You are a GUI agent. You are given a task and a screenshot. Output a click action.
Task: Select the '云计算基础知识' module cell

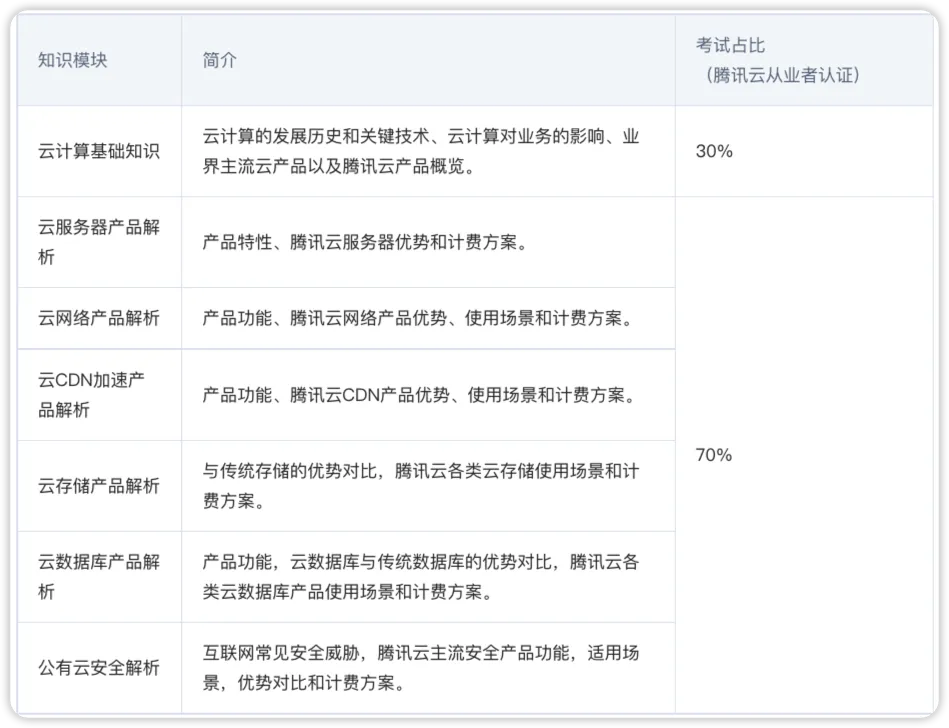click(99, 151)
